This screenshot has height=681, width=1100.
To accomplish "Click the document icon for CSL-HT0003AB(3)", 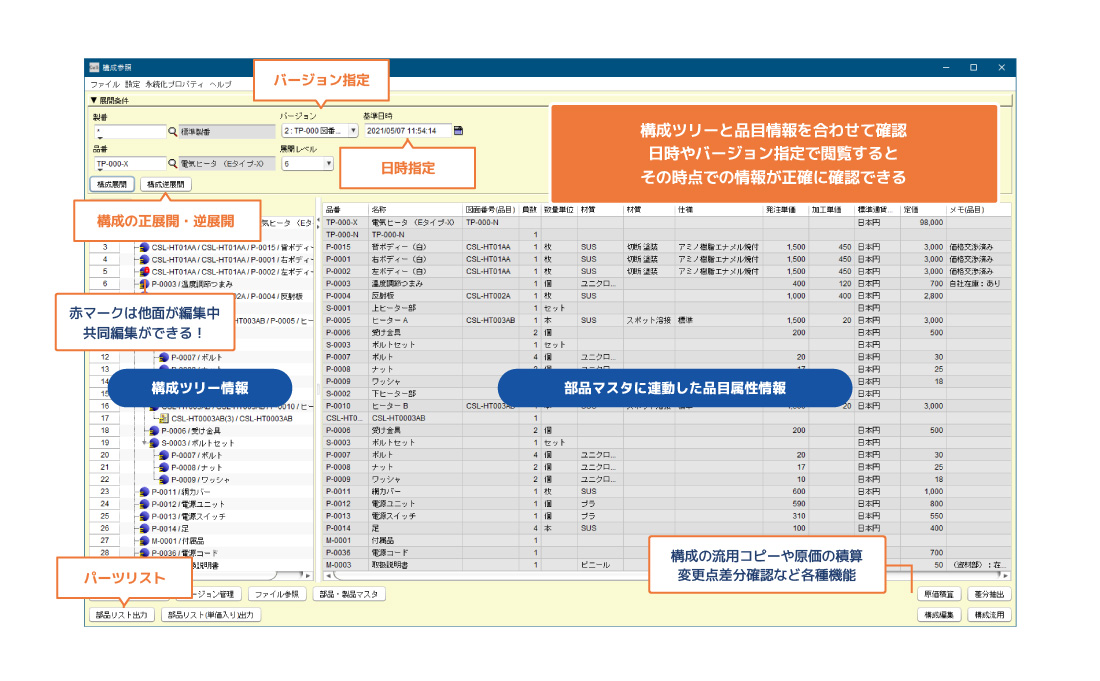I will click(x=163, y=418).
